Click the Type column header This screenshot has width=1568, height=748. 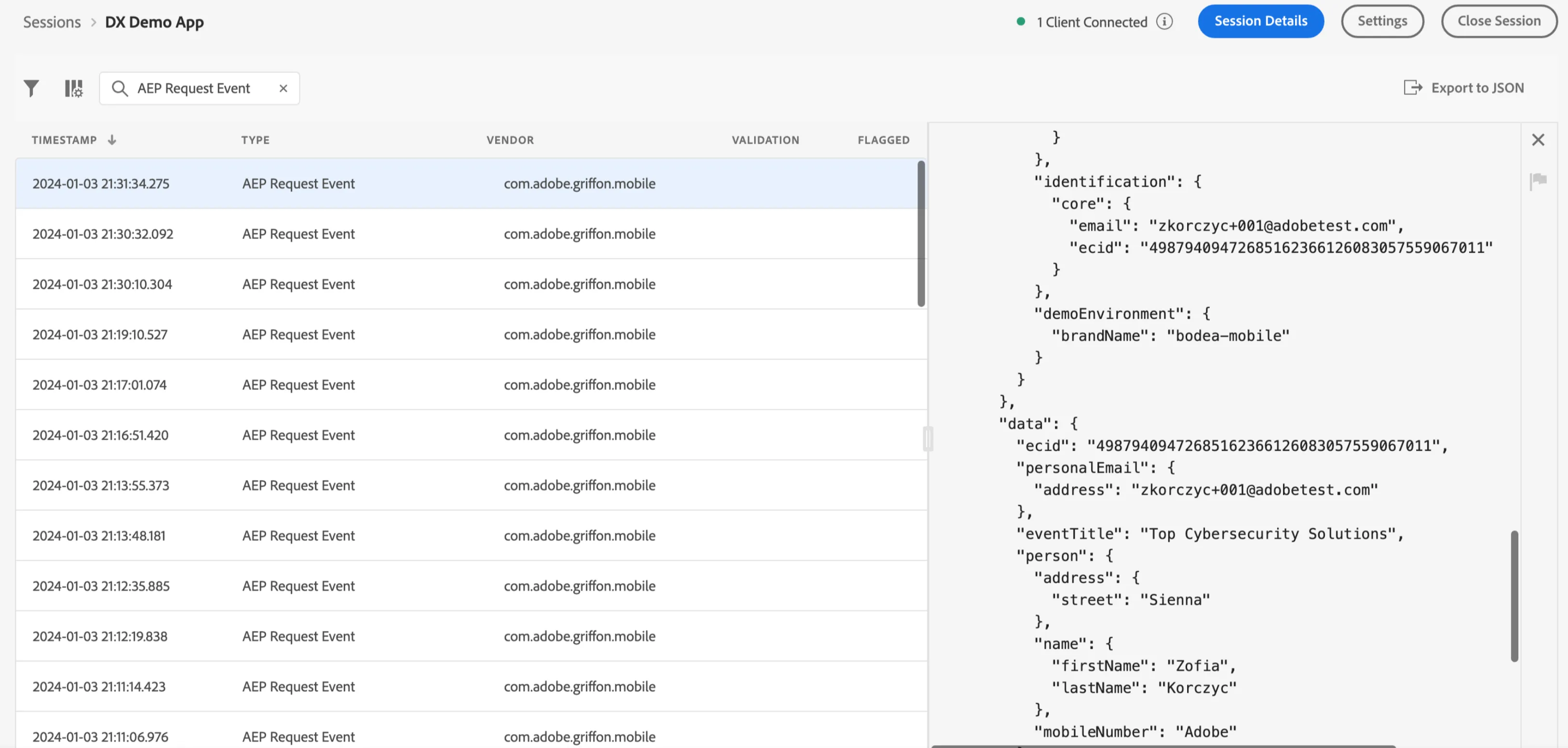point(255,140)
